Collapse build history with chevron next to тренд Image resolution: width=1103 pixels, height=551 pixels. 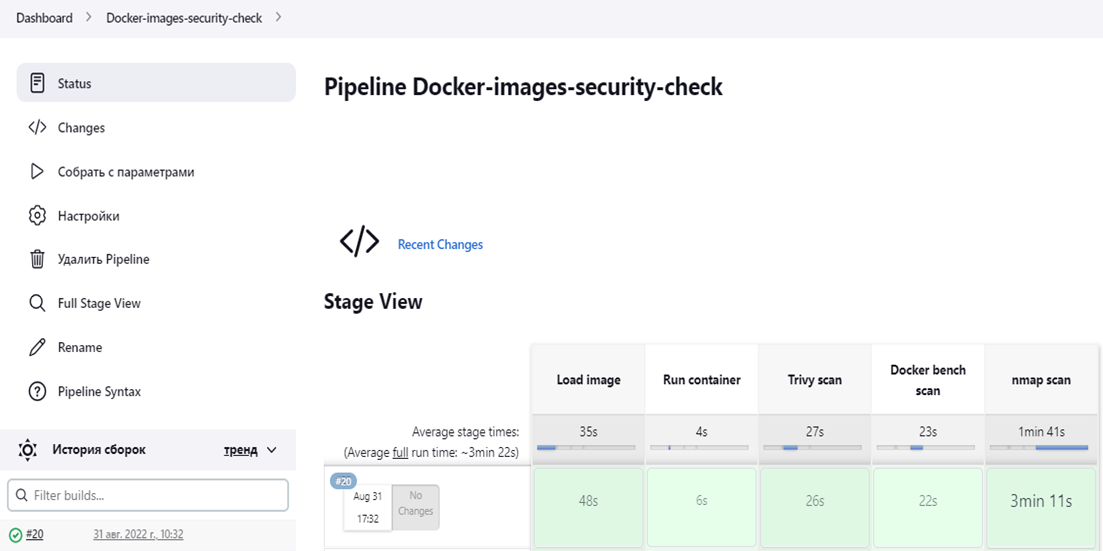(273, 450)
